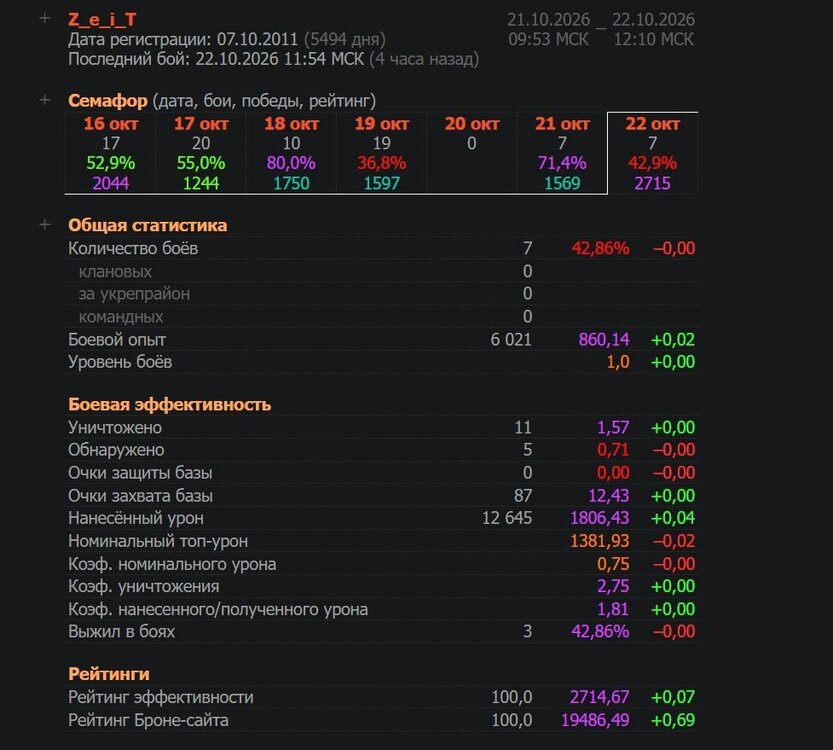Click rating 2044 under 16 окт

110,183
